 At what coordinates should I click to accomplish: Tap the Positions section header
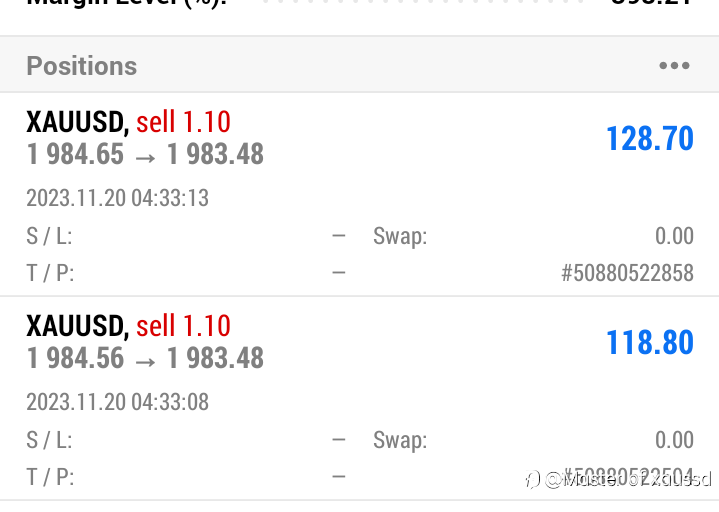click(360, 65)
